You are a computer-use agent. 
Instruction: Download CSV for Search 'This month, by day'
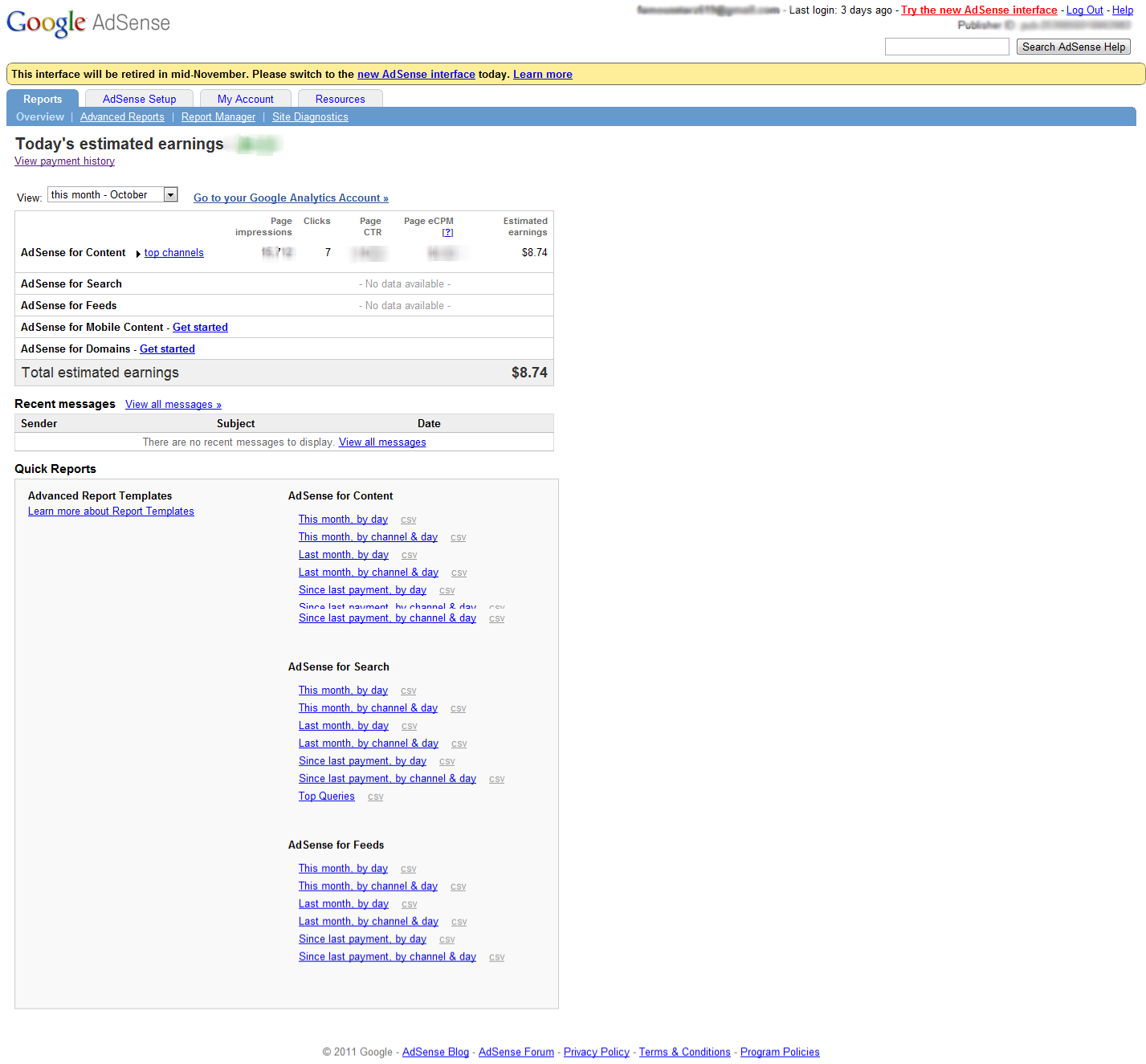[x=408, y=691]
